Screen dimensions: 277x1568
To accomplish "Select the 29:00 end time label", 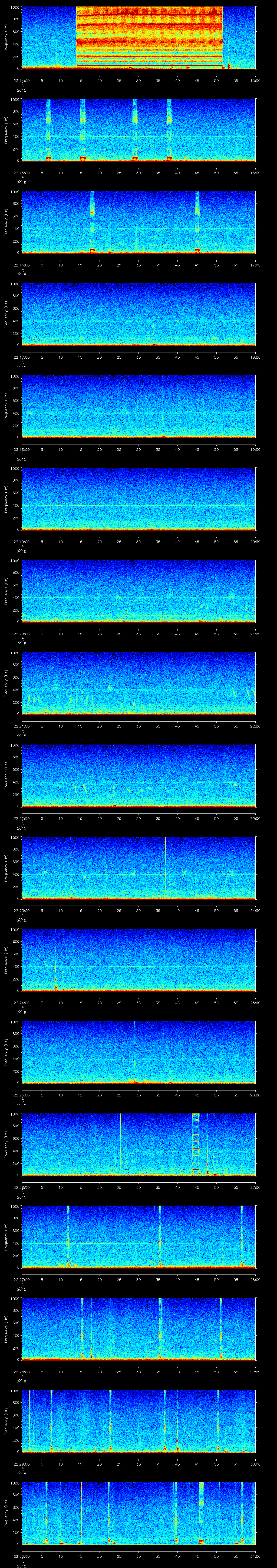I will (255, 1372).
